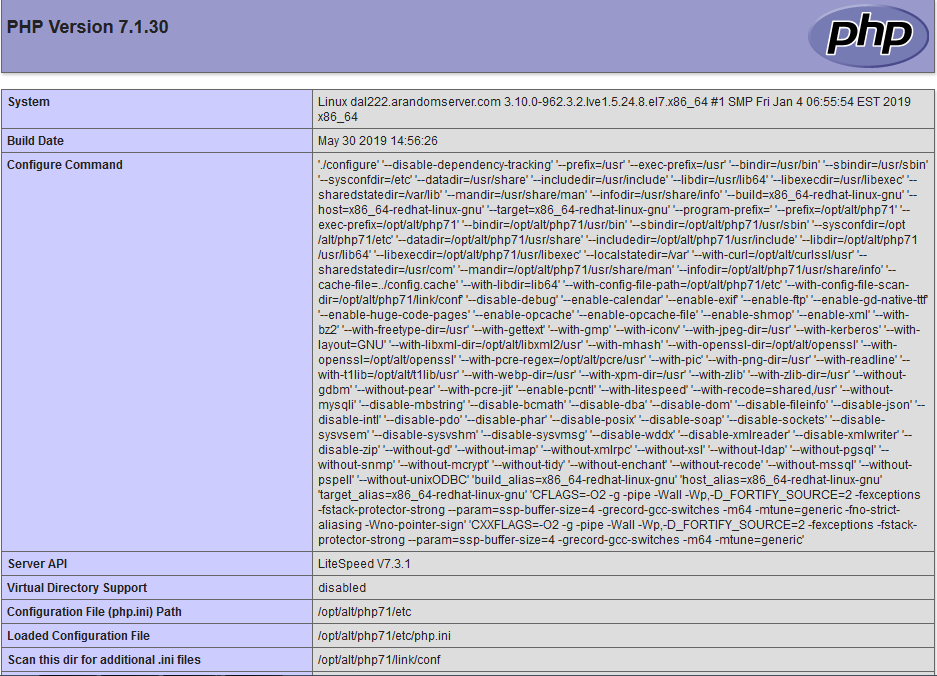Select the PHP Version 7.1.30 heading
Screen dimensions: 937x676
tap(87, 27)
